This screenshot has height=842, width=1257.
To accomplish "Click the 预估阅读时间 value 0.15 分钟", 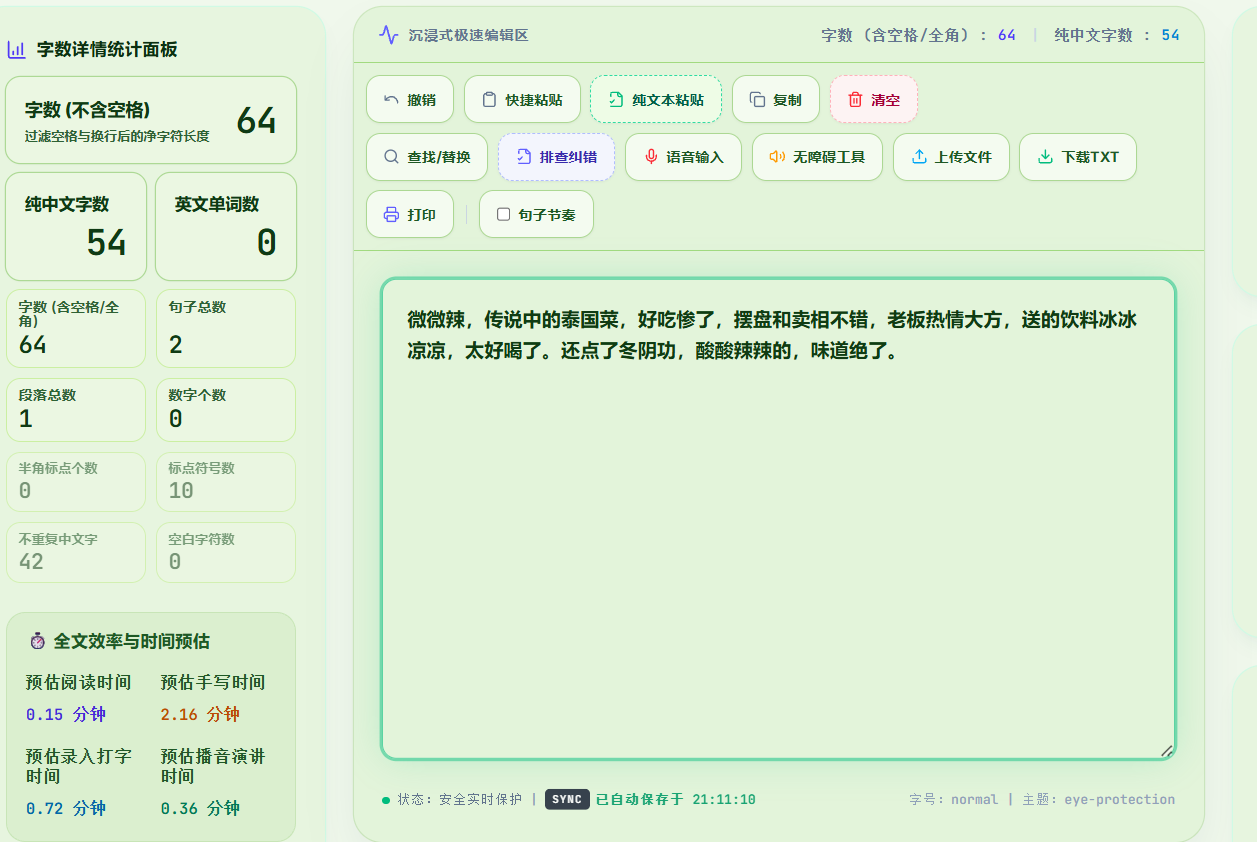I will 66,714.
